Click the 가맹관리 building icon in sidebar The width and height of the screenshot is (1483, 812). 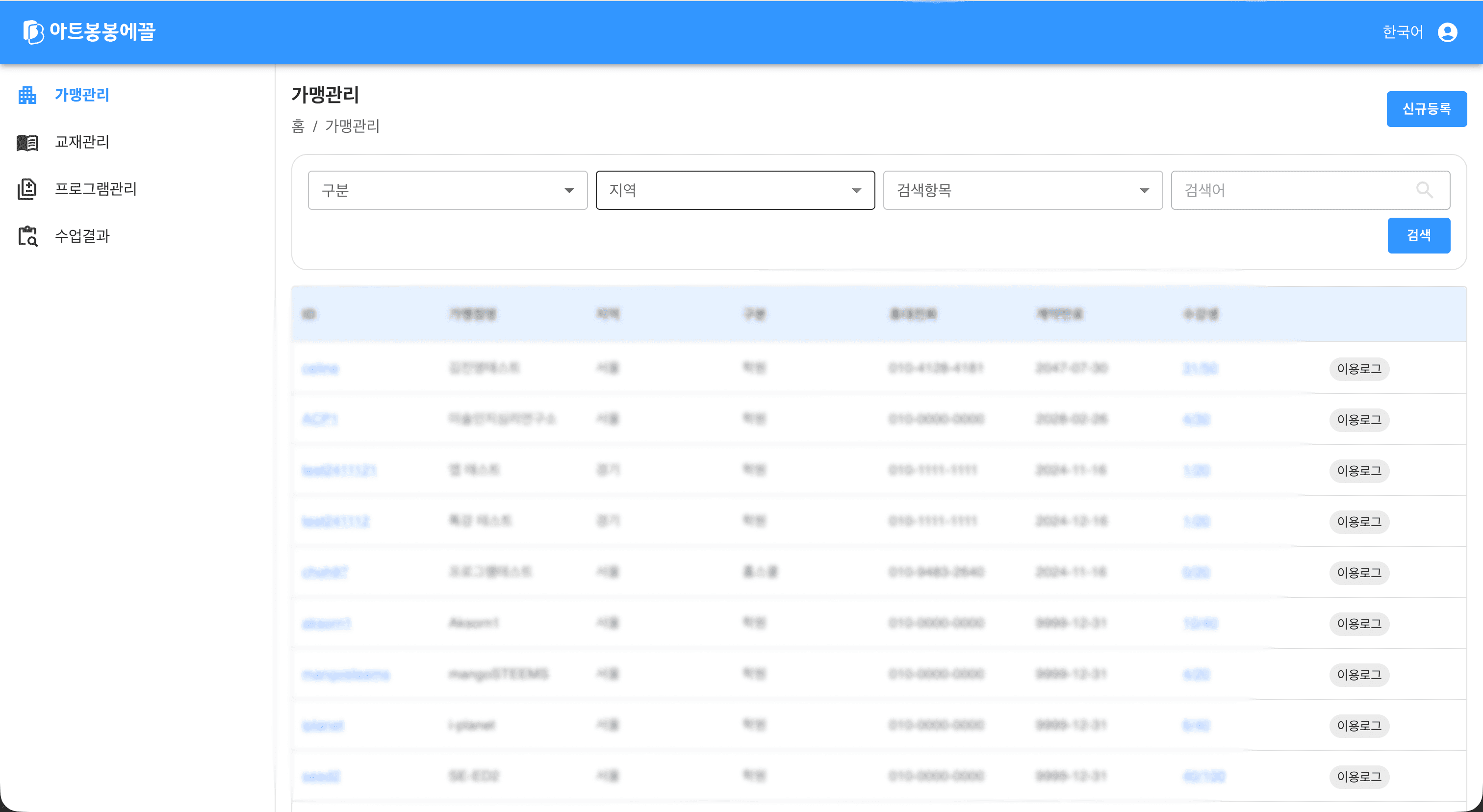27,95
